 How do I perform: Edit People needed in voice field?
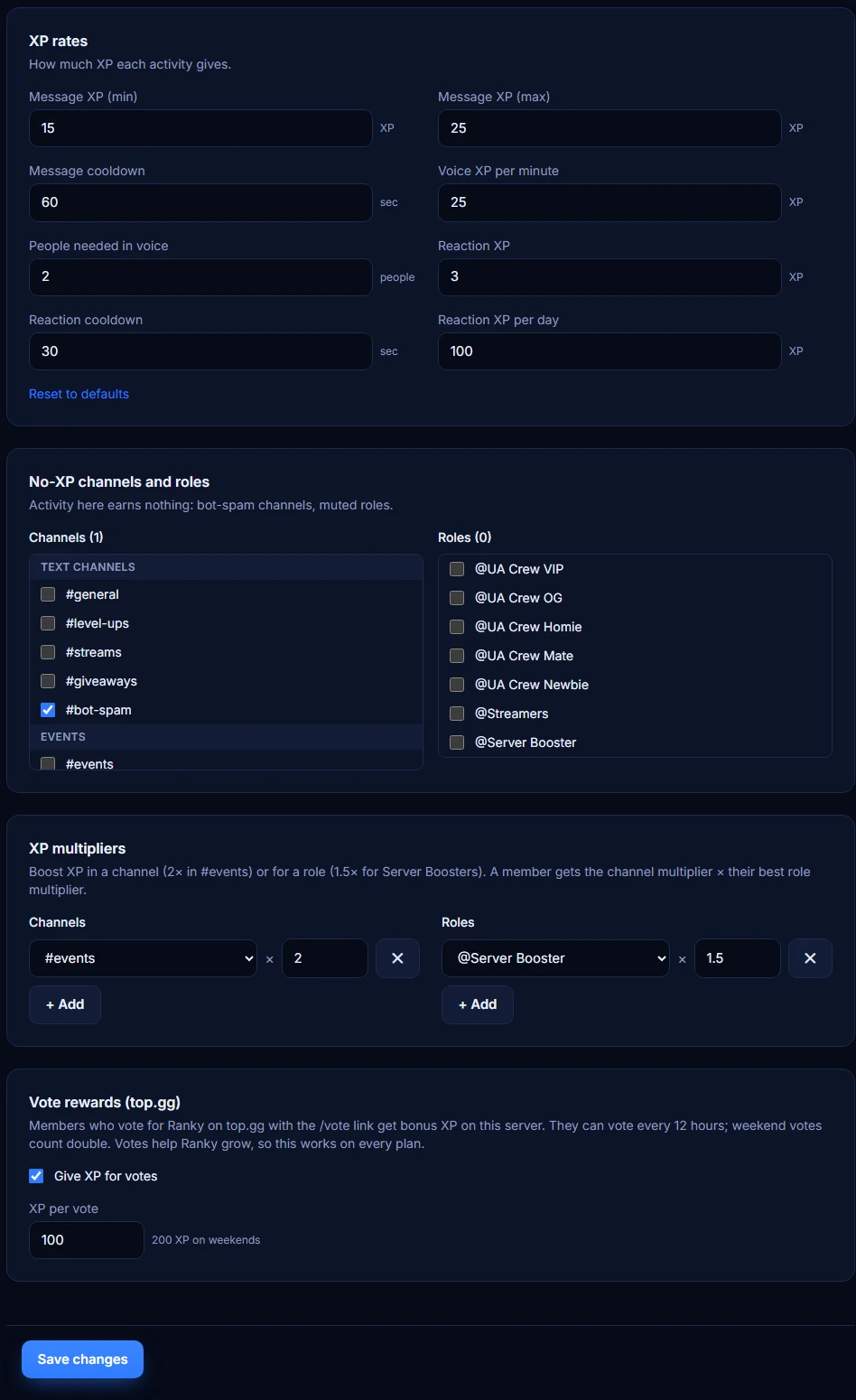click(x=200, y=276)
